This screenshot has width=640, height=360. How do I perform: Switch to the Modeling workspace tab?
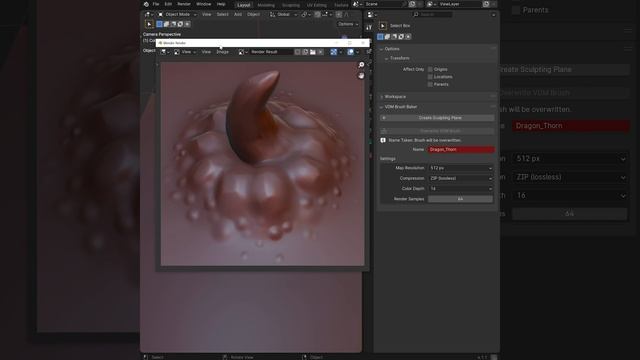pyautogui.click(x=266, y=5)
